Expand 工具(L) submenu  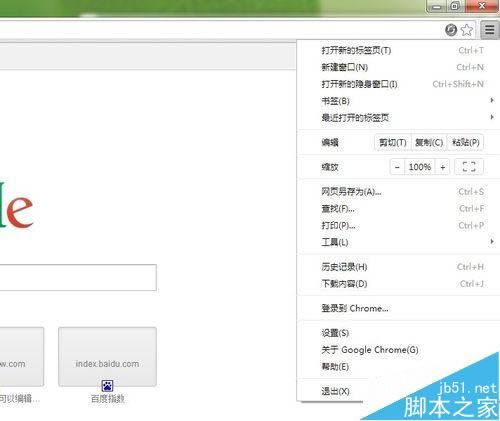click(x=398, y=242)
